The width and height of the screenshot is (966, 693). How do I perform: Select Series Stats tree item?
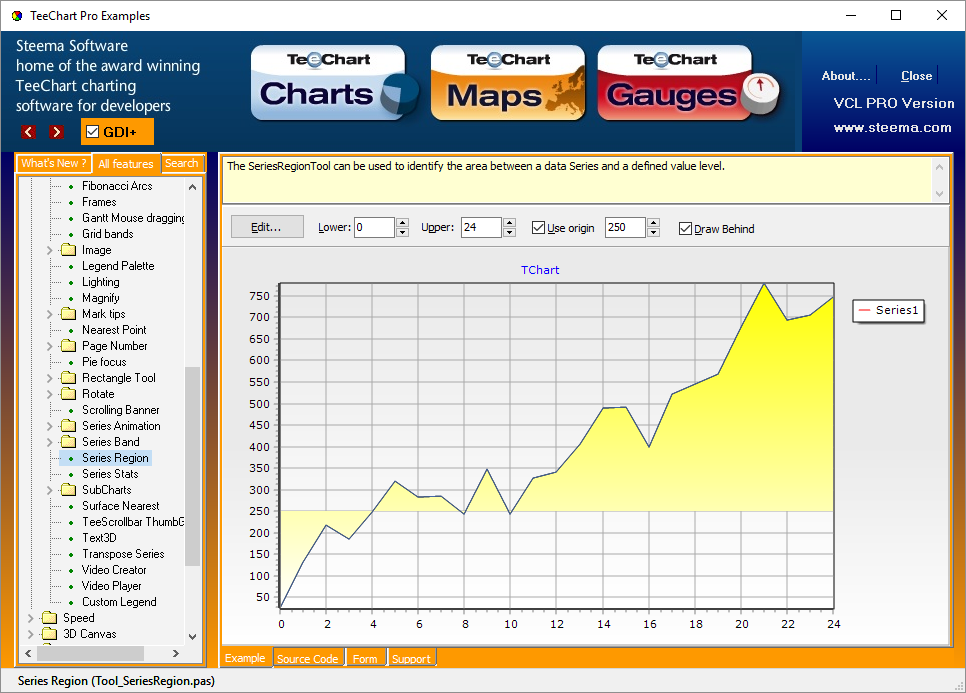pyautogui.click(x=110, y=474)
